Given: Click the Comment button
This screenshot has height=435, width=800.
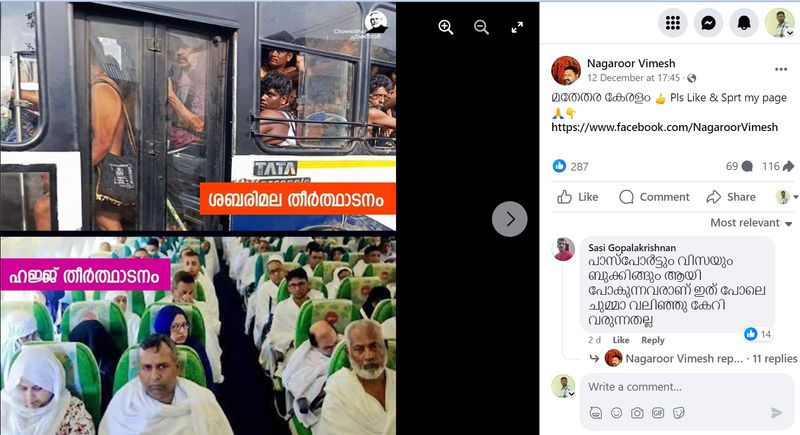Looking at the screenshot, I should click(654, 197).
